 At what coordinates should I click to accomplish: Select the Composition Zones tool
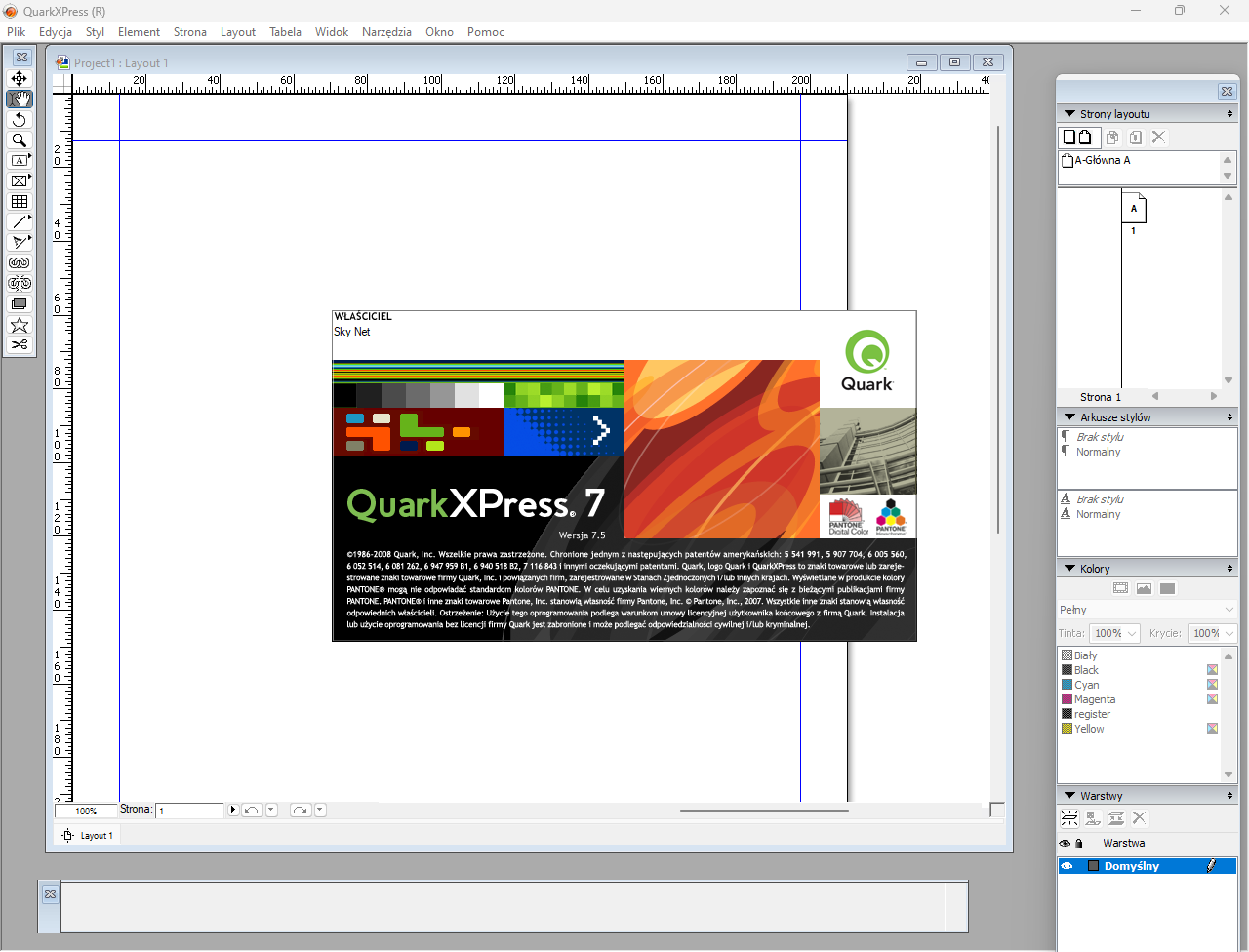[20, 303]
